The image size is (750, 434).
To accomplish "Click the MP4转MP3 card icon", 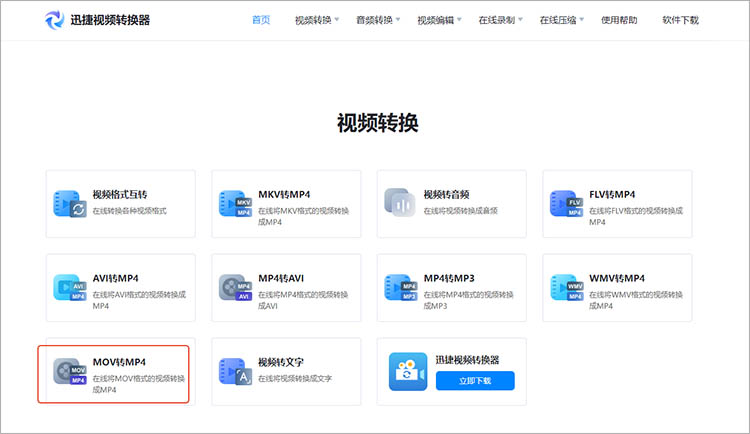I will click(x=401, y=288).
